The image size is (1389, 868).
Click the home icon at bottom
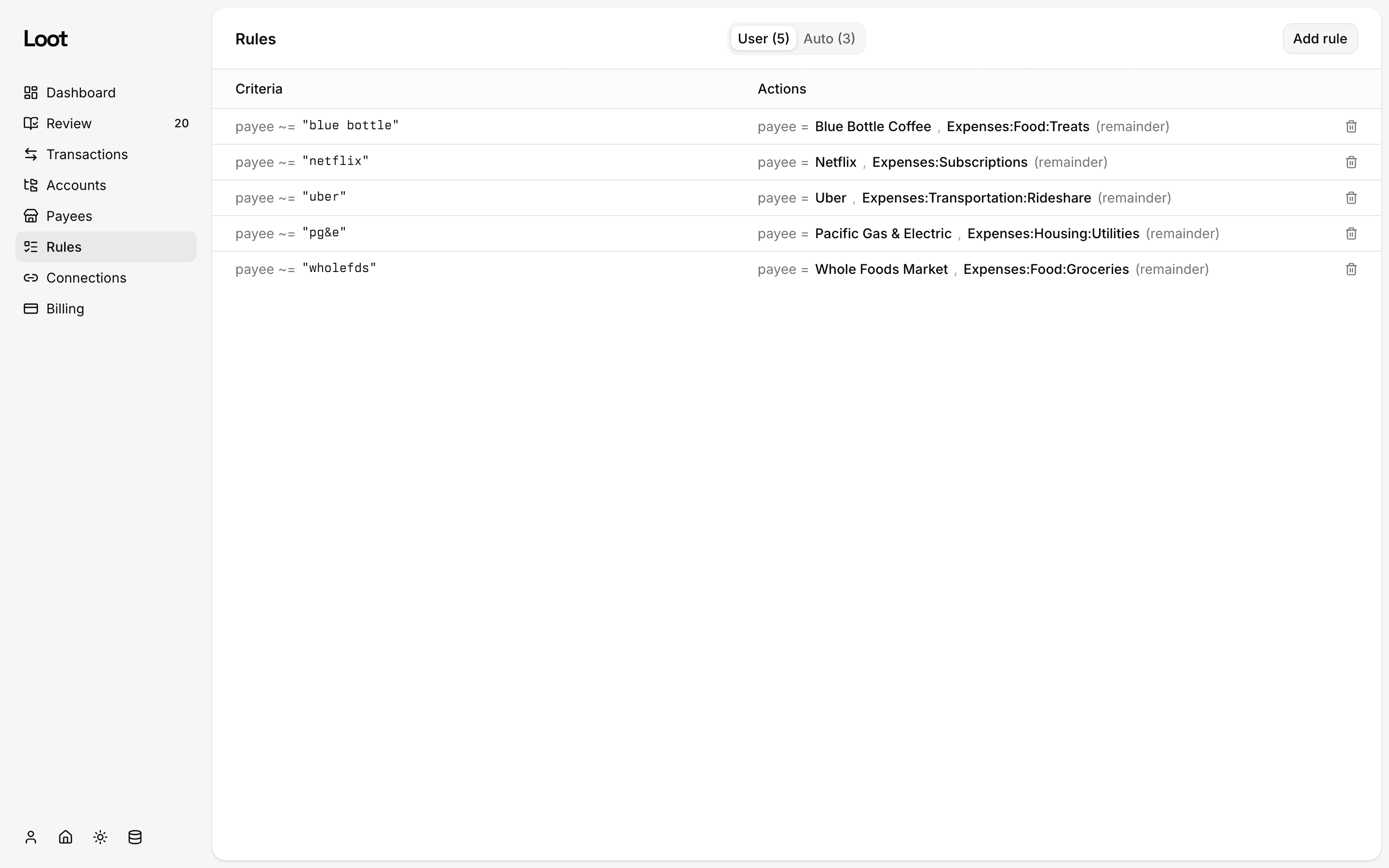[66, 837]
